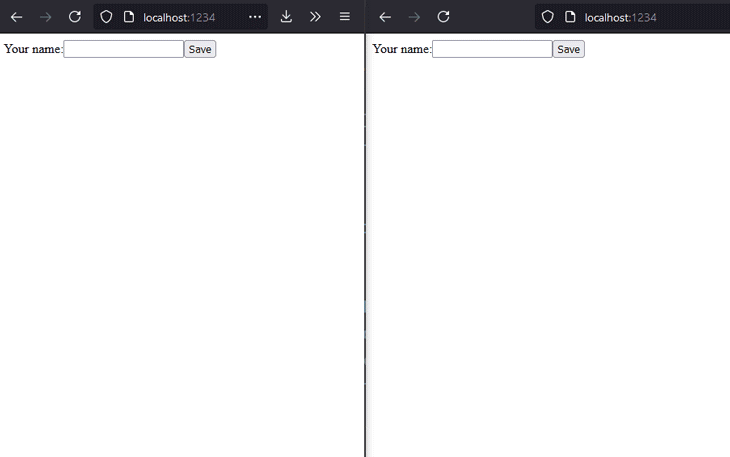
Task: Open the shield tracking protection icon in left browser
Action: click(x=106, y=17)
